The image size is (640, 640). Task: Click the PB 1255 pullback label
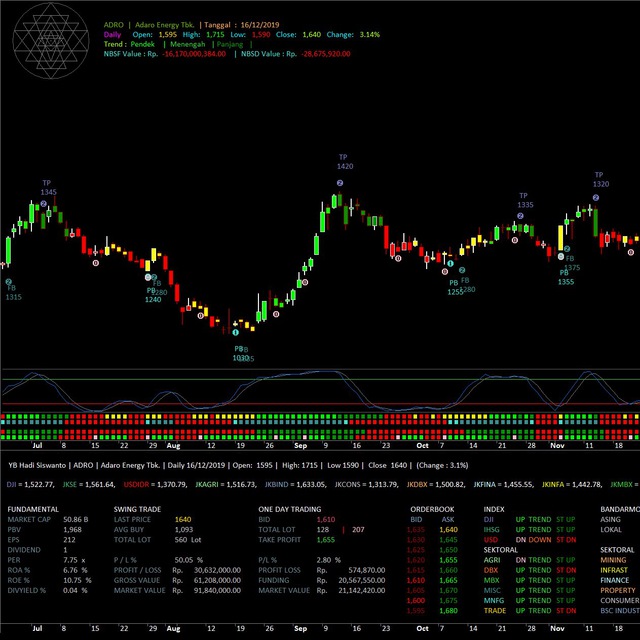coord(455,287)
